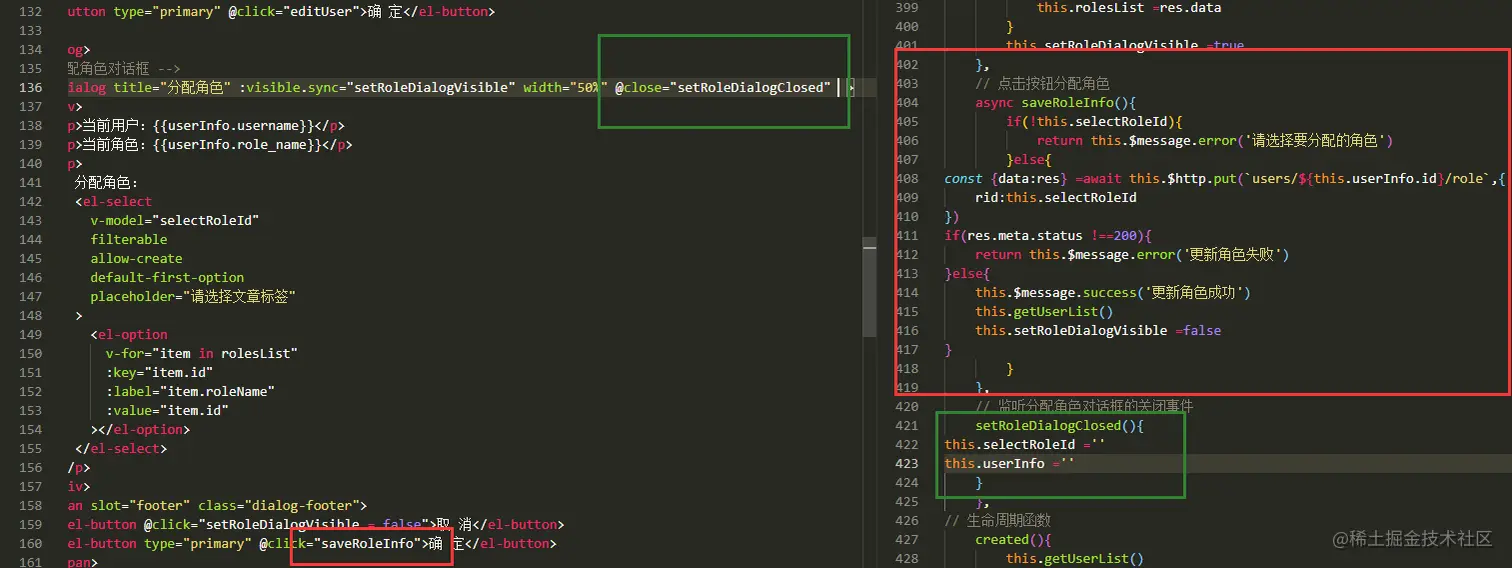Click the editUser button code on line 132
The height and width of the screenshot is (568, 1512).
tap(281, 12)
